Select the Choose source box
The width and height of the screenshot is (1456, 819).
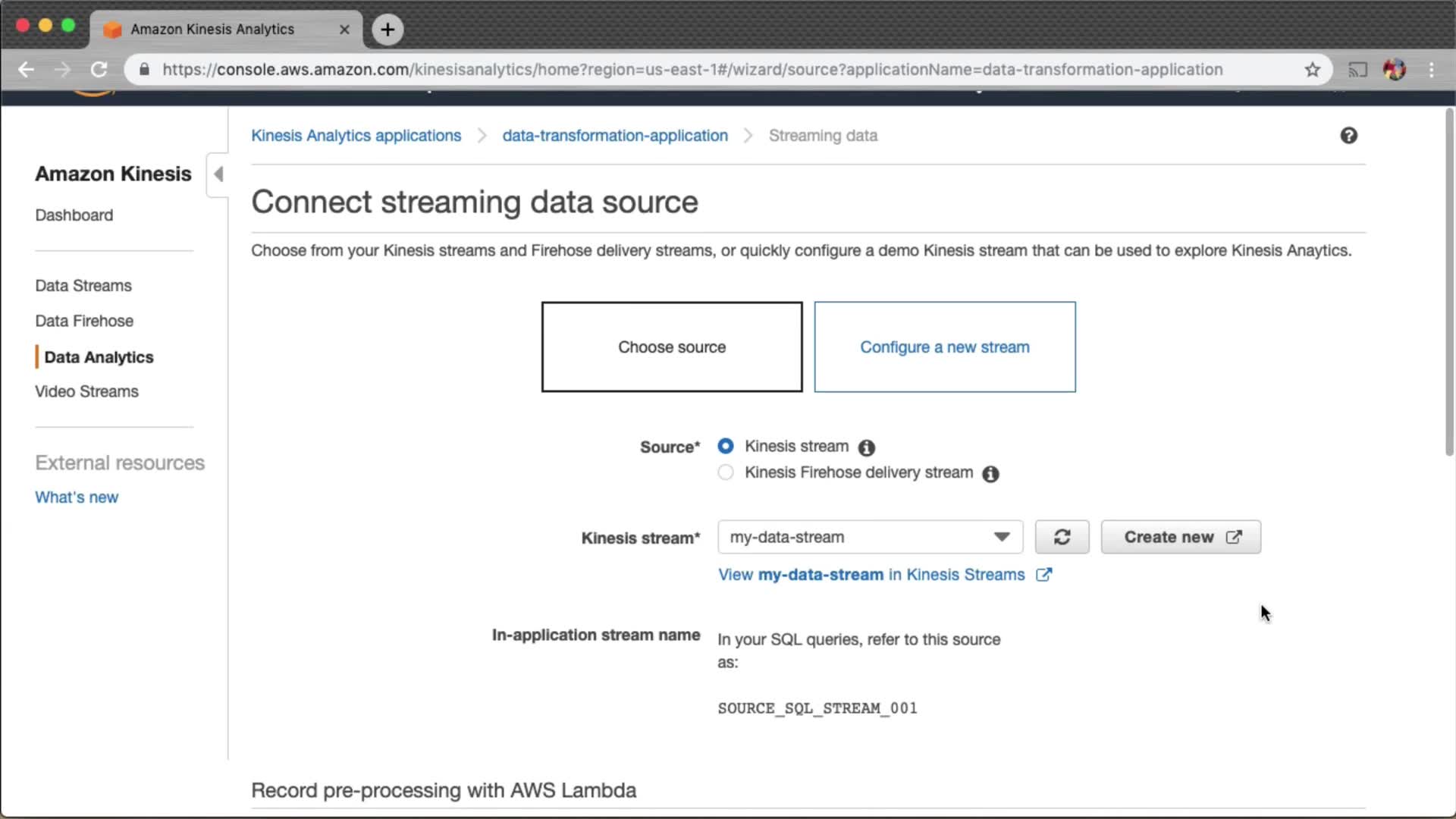[x=671, y=347]
